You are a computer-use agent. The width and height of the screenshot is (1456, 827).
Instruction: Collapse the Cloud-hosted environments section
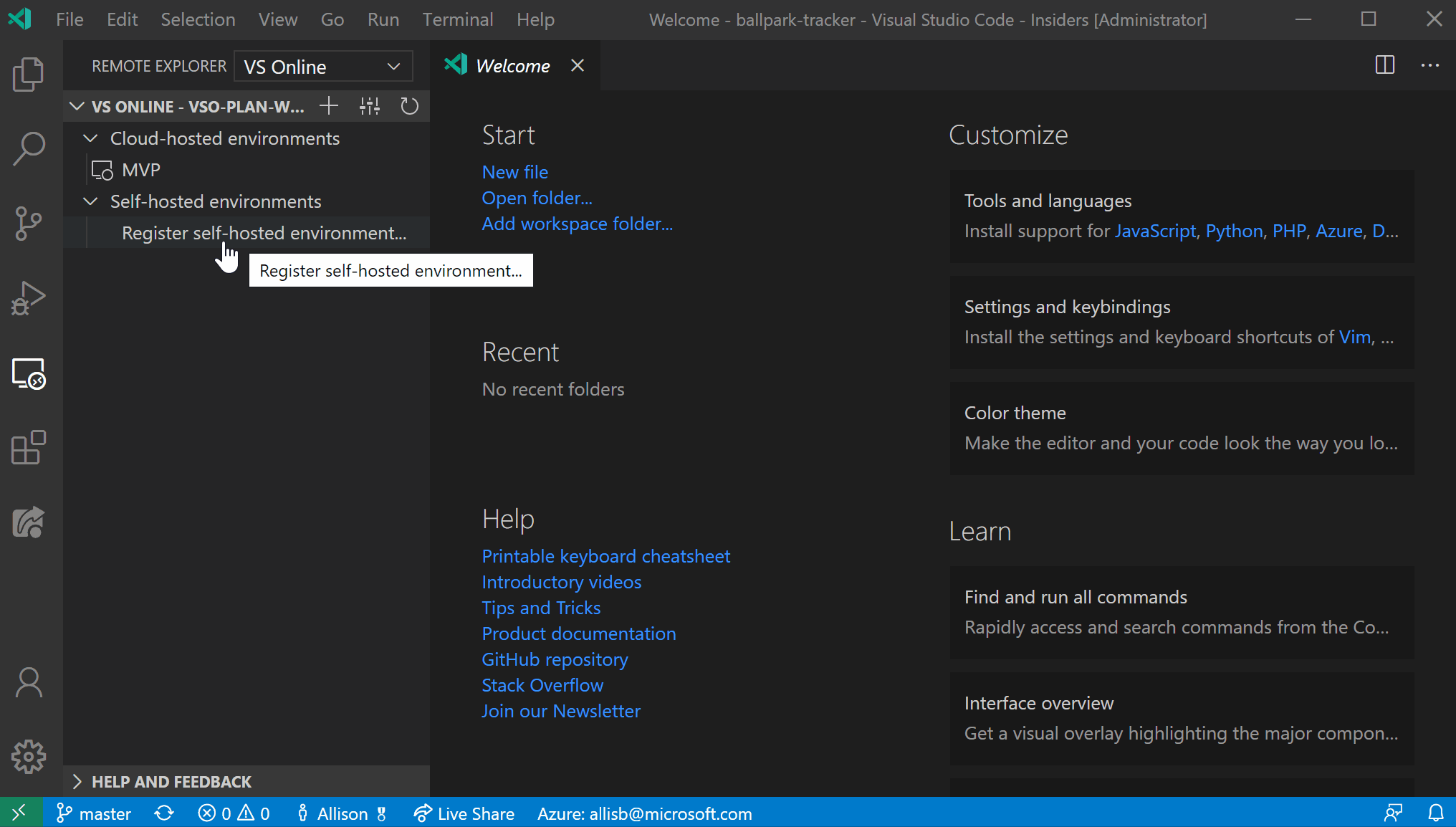click(x=90, y=138)
